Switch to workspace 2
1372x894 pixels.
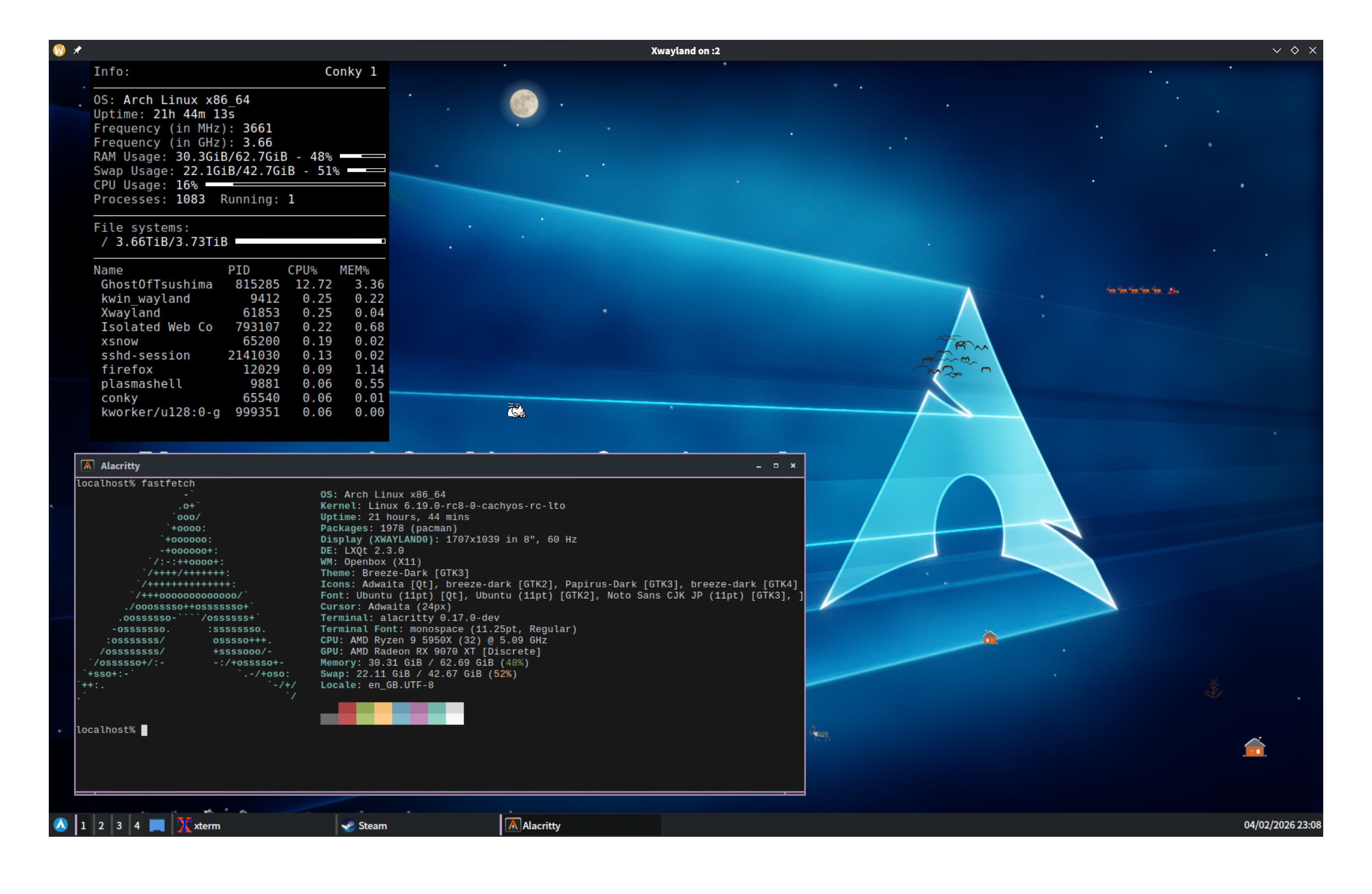[101, 825]
